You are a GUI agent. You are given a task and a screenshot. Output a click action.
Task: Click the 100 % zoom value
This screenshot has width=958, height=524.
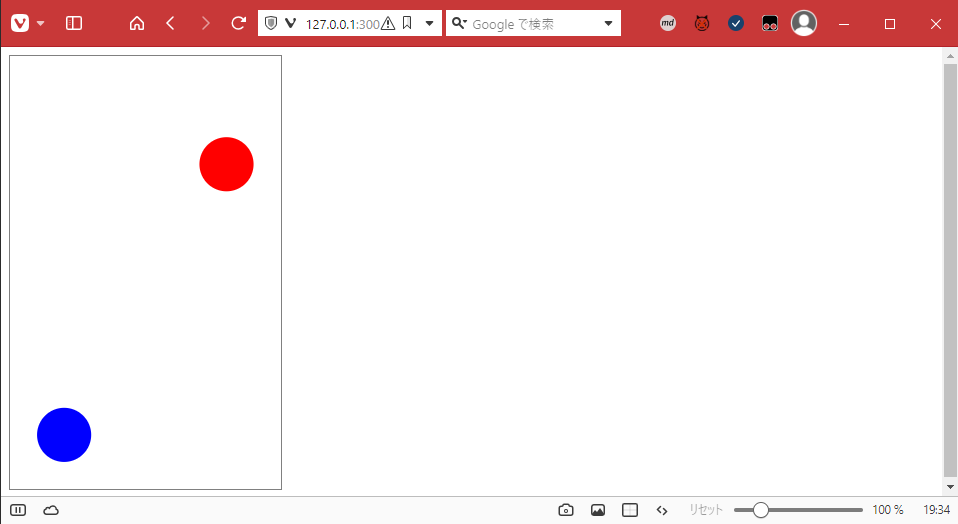click(x=888, y=510)
